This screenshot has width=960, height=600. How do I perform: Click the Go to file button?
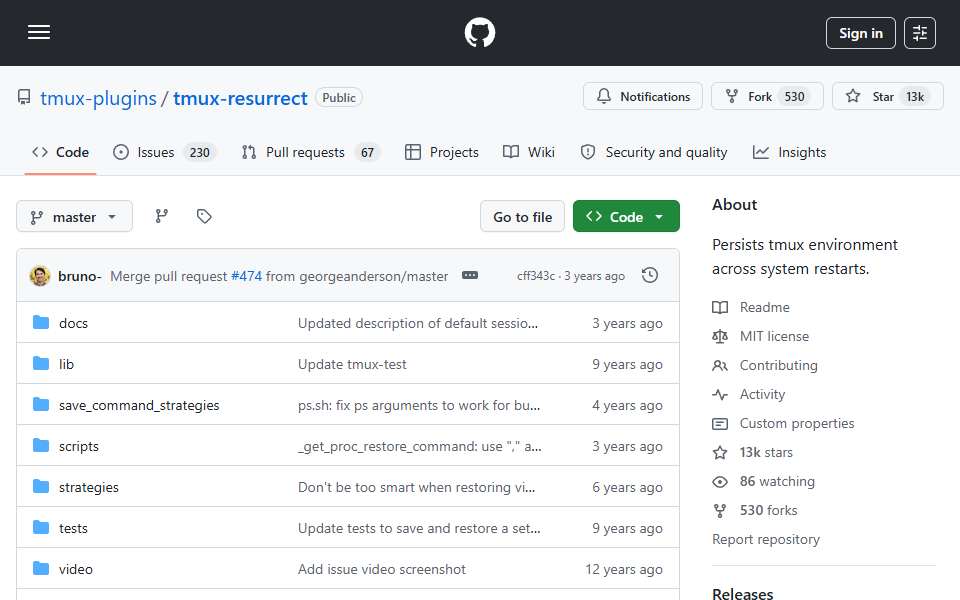pyautogui.click(x=522, y=217)
